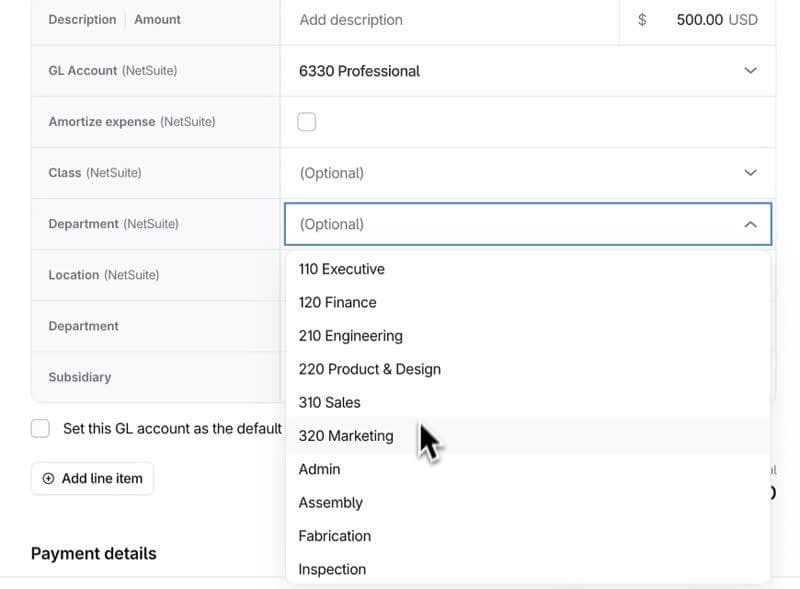Check Set this GL account as default
This screenshot has height=589, width=800.
click(x=40, y=428)
